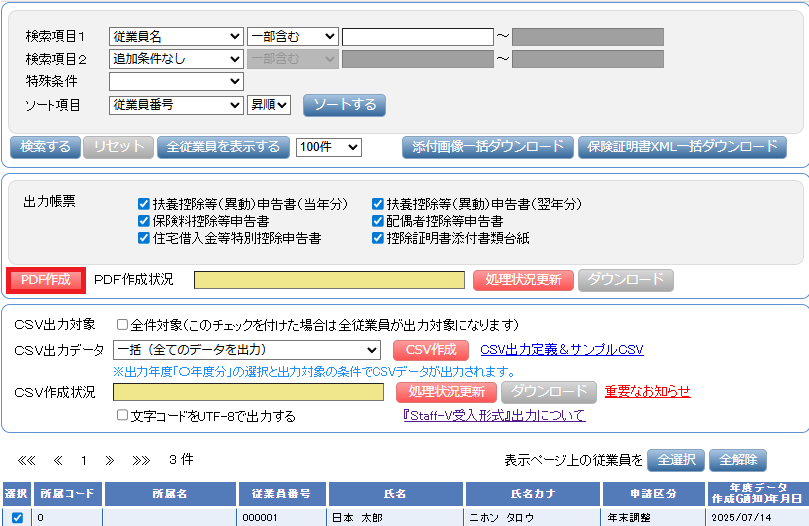This screenshot has width=809, height=526.
Task: Change sort order 昇順 dropdown
Action: [x=269, y=104]
